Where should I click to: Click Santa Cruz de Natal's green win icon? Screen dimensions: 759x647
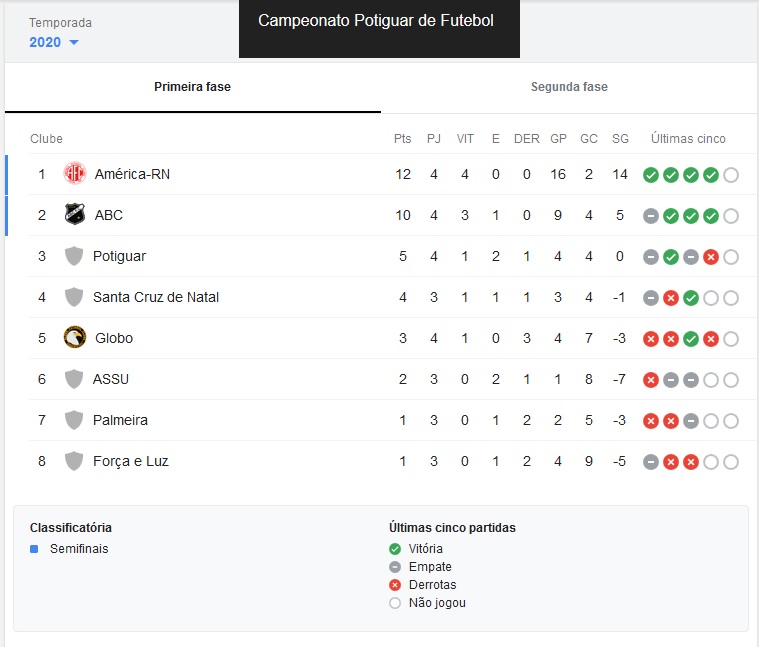691,298
